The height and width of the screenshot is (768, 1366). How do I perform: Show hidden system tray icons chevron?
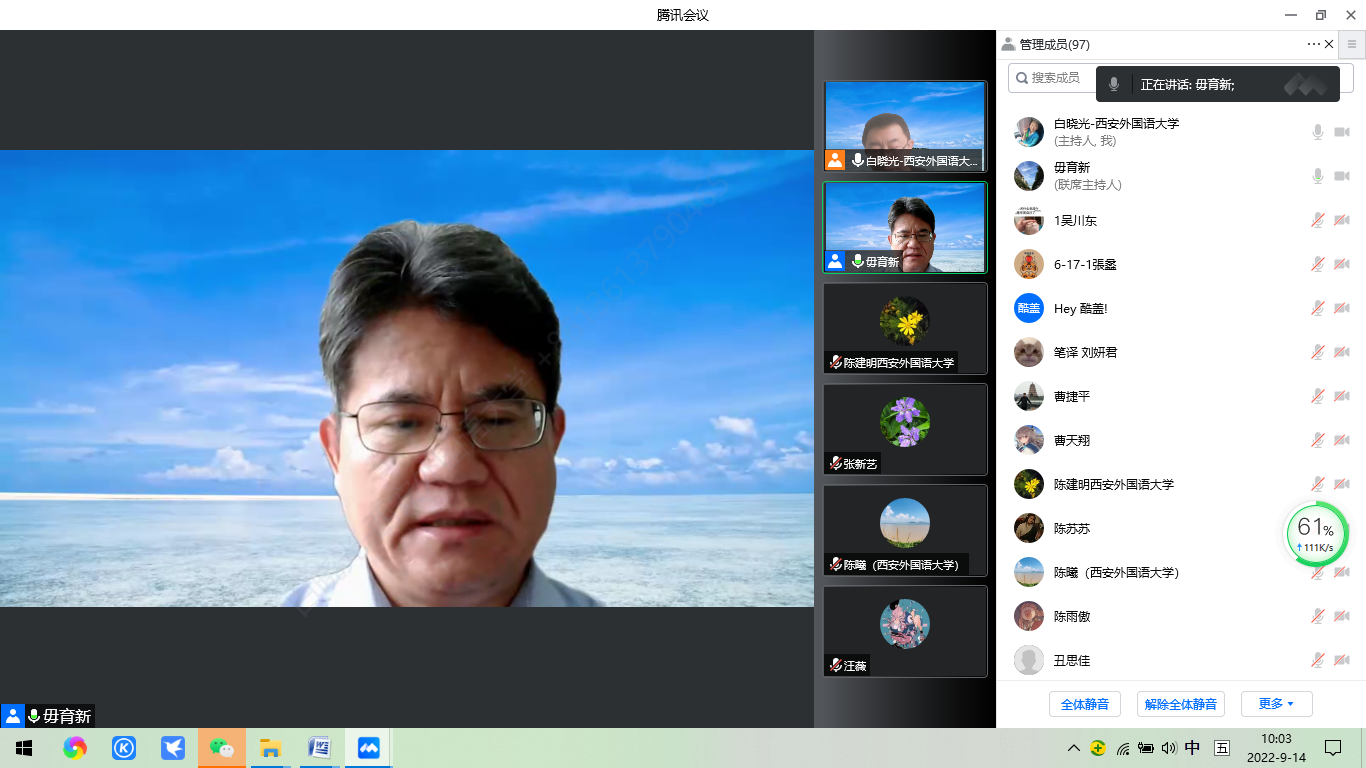pos(1074,748)
